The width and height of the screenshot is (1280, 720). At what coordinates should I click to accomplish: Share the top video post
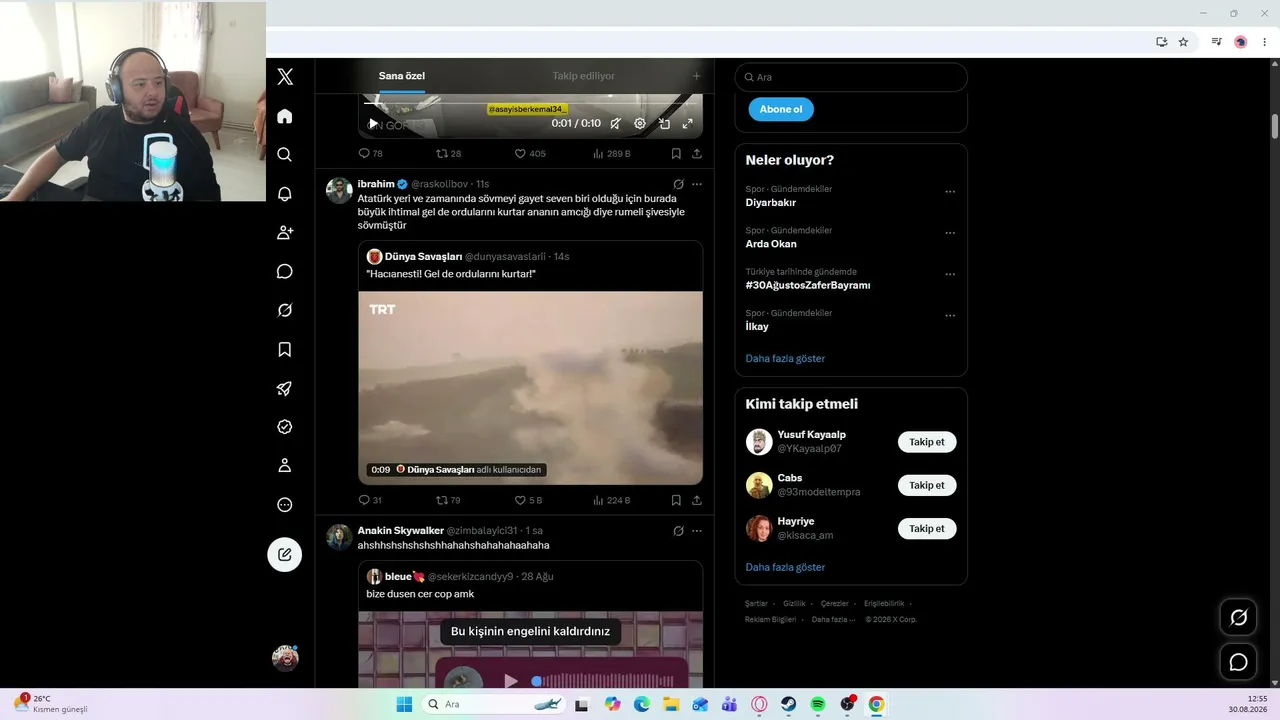[x=697, y=154]
